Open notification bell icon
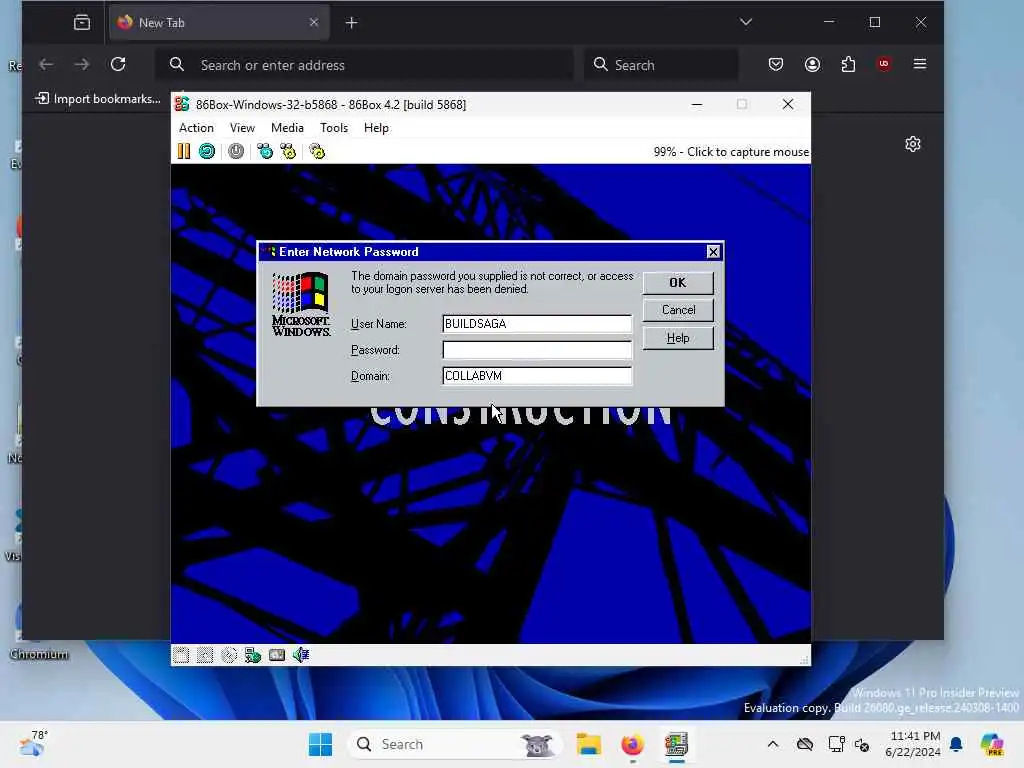Screen dimensions: 1024x768 tap(957, 744)
